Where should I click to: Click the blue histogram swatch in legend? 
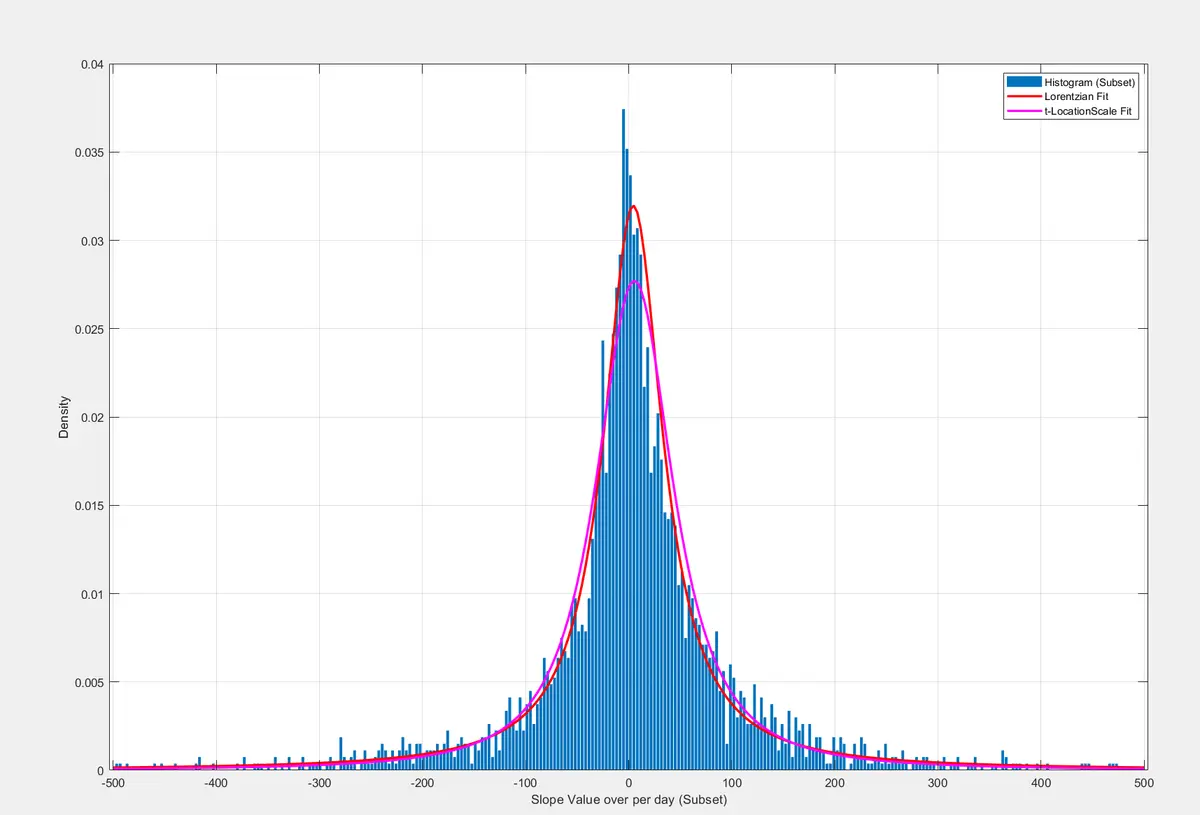point(1022,81)
